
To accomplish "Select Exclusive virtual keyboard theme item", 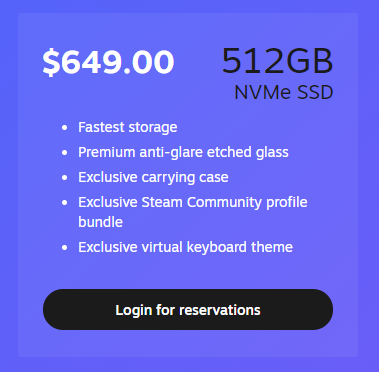I will coord(185,247).
